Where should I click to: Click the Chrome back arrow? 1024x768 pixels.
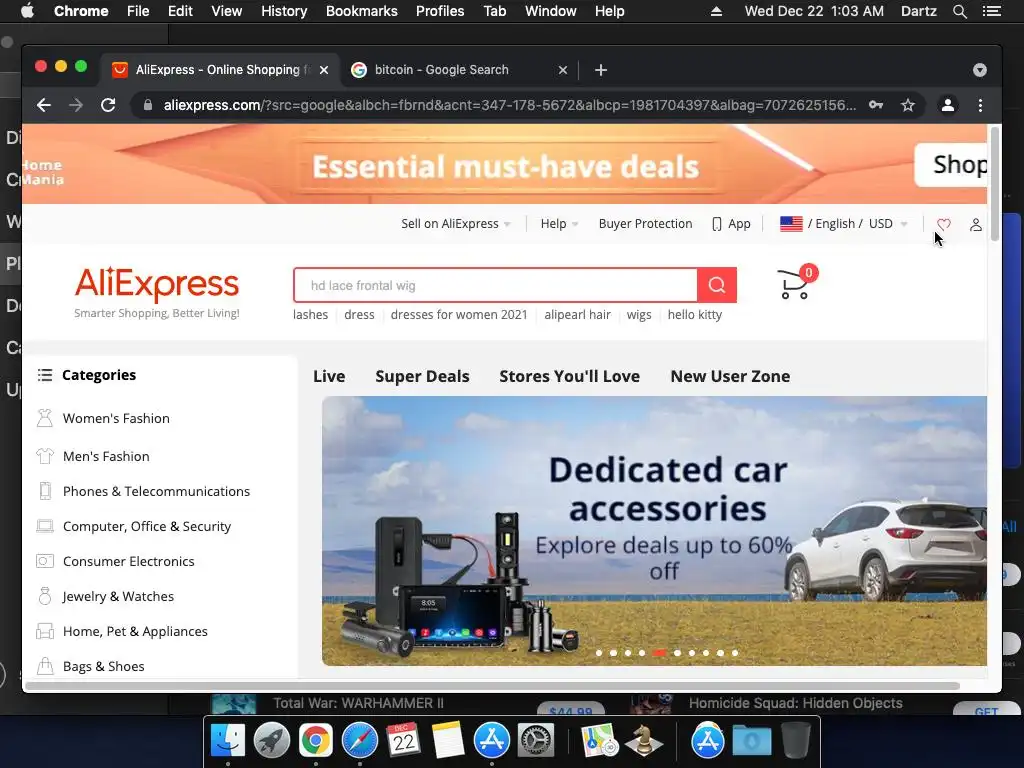[44, 105]
